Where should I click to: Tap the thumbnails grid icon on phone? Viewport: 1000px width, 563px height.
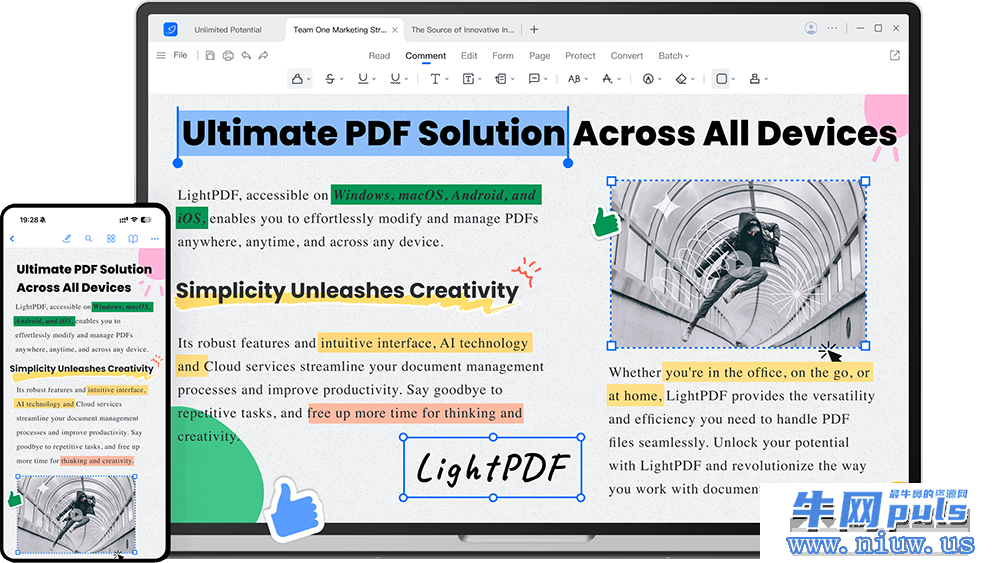tap(111, 238)
